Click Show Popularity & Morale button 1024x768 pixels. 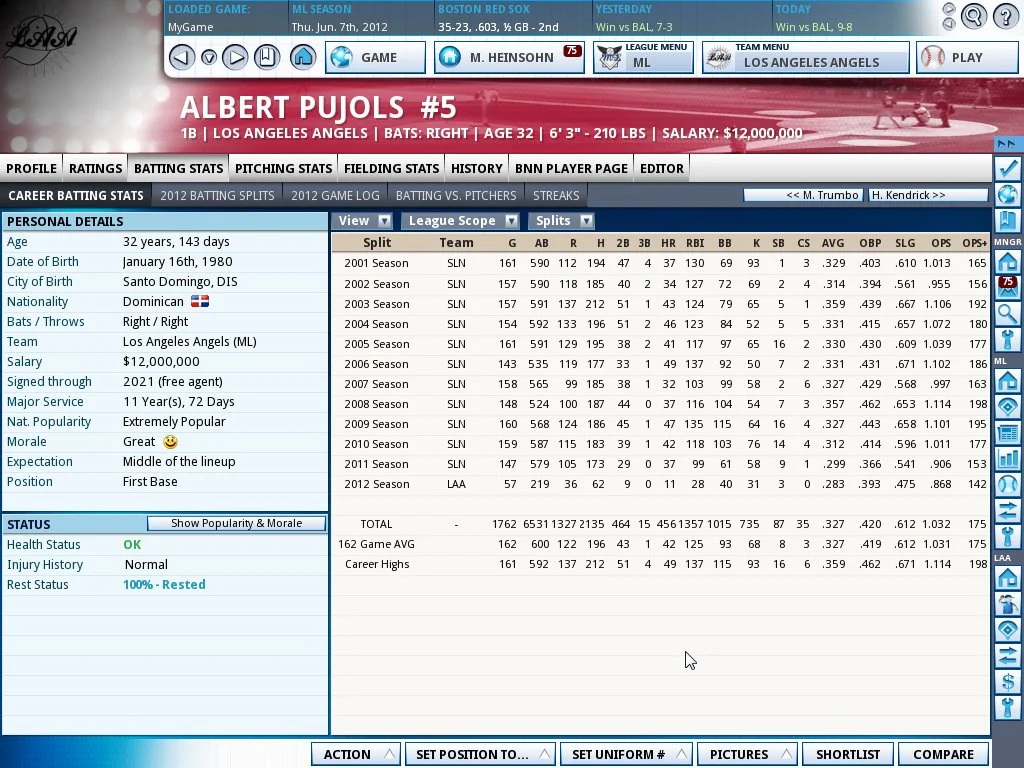pos(236,523)
